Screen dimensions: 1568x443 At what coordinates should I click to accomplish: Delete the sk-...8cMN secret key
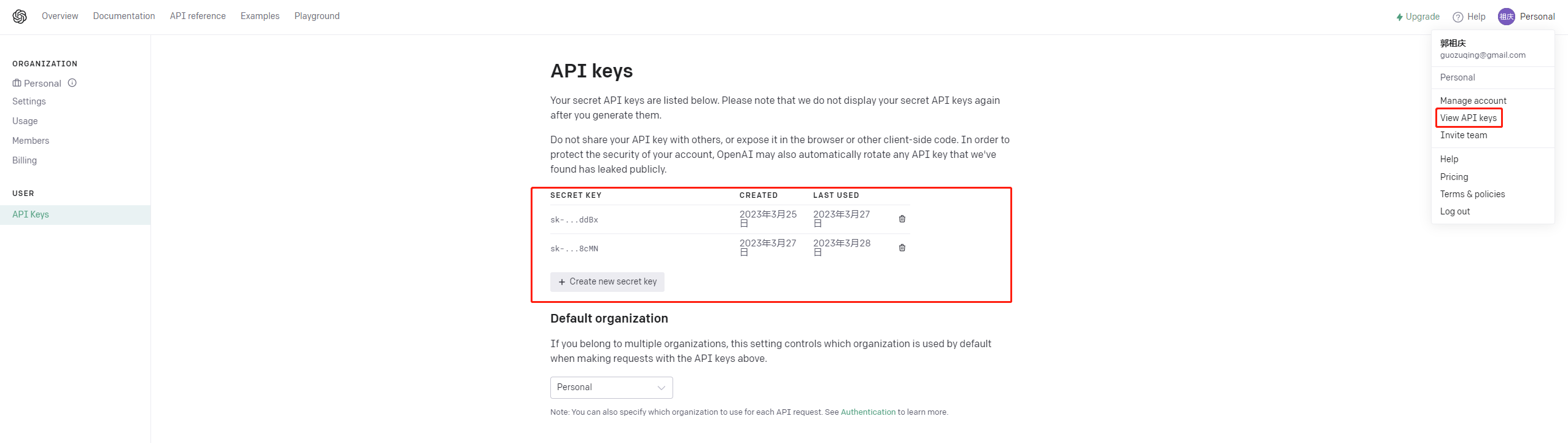tap(902, 248)
